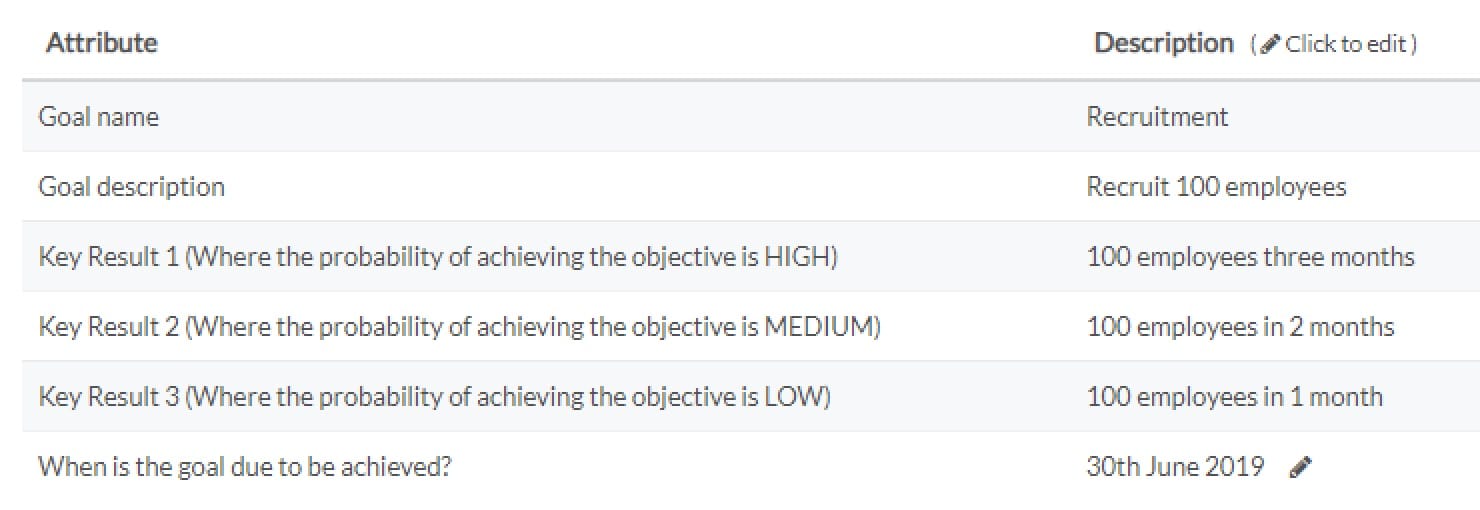This screenshot has width=1480, height=510.
Task: Click the pencil icon next to 30th June 2019
Action: tap(1300, 467)
